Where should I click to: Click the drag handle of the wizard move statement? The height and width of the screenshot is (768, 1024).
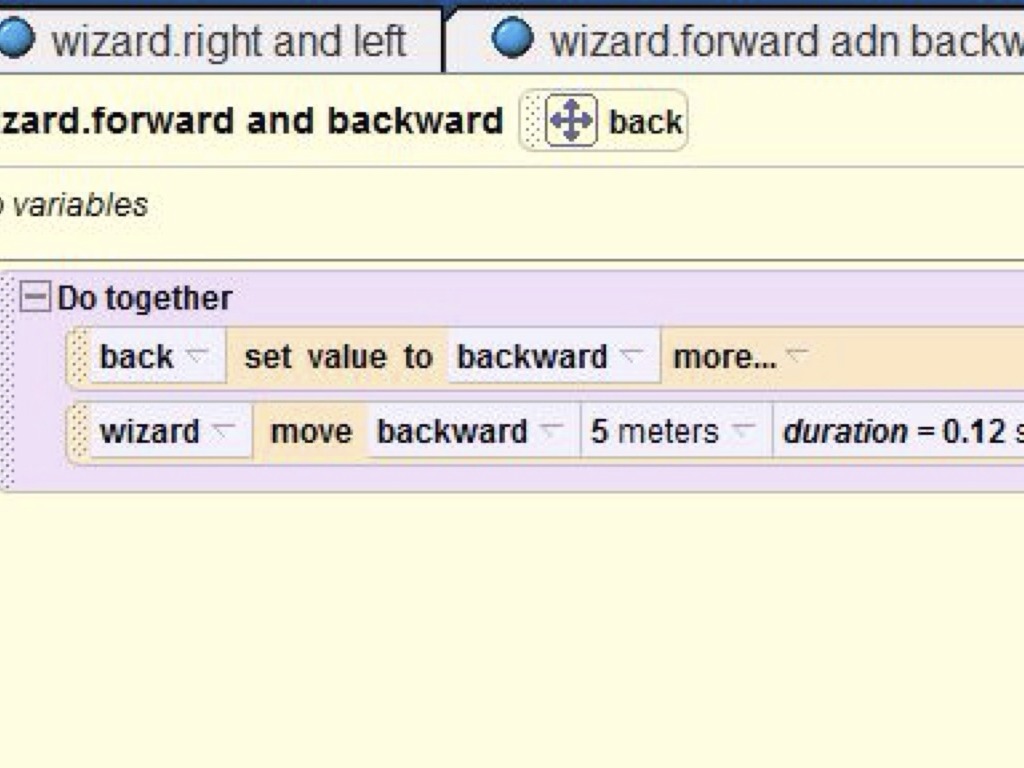pyautogui.click(x=78, y=432)
